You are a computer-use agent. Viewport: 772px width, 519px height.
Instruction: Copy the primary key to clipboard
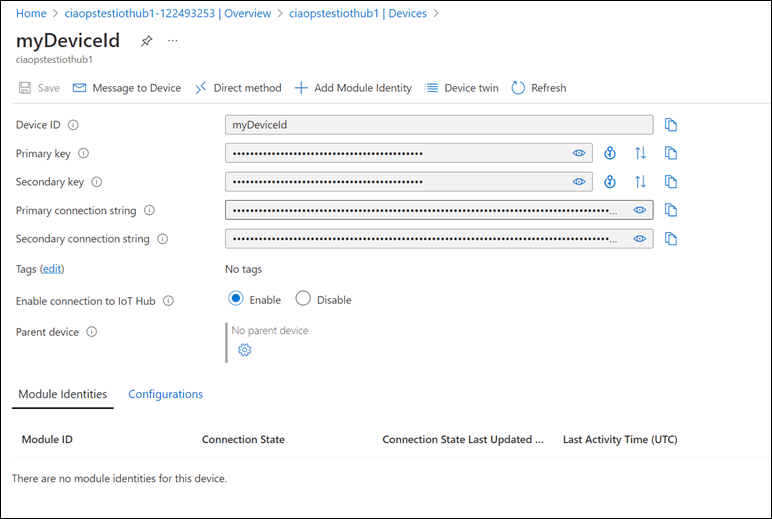coord(671,153)
